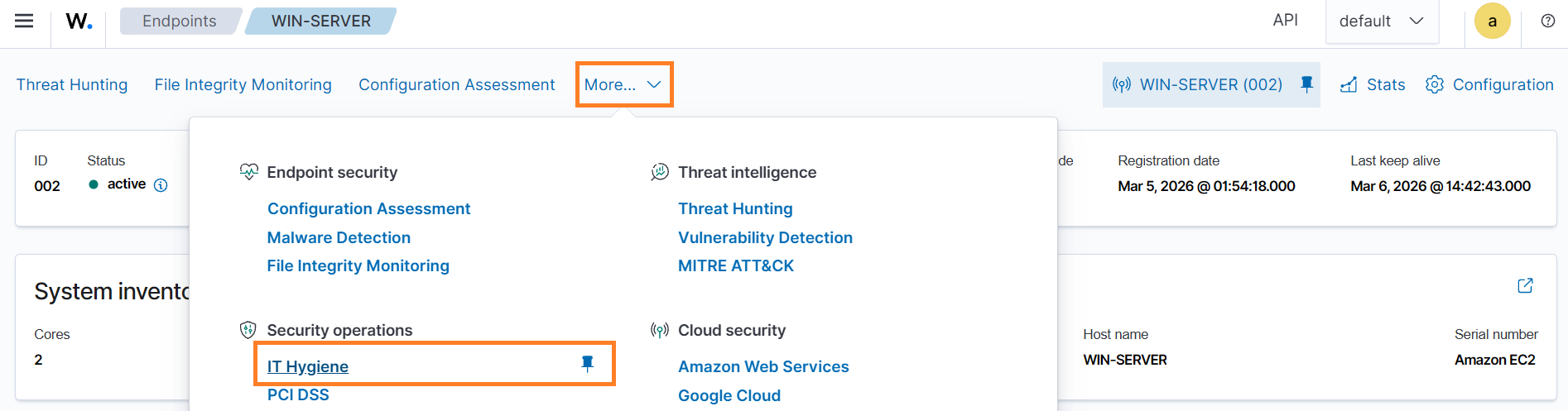Screen dimensions: 1568x411
Task: Click the Security operations shield icon
Action: 248,330
